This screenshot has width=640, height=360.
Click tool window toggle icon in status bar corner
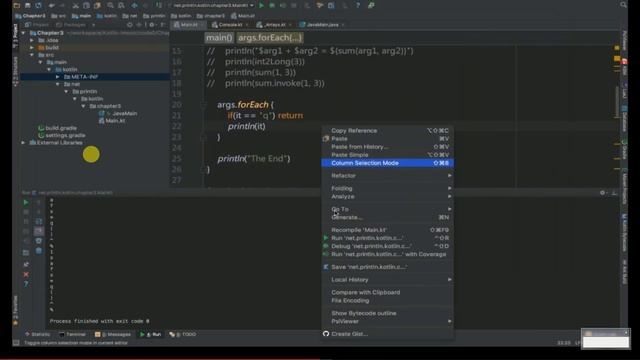click(16, 343)
